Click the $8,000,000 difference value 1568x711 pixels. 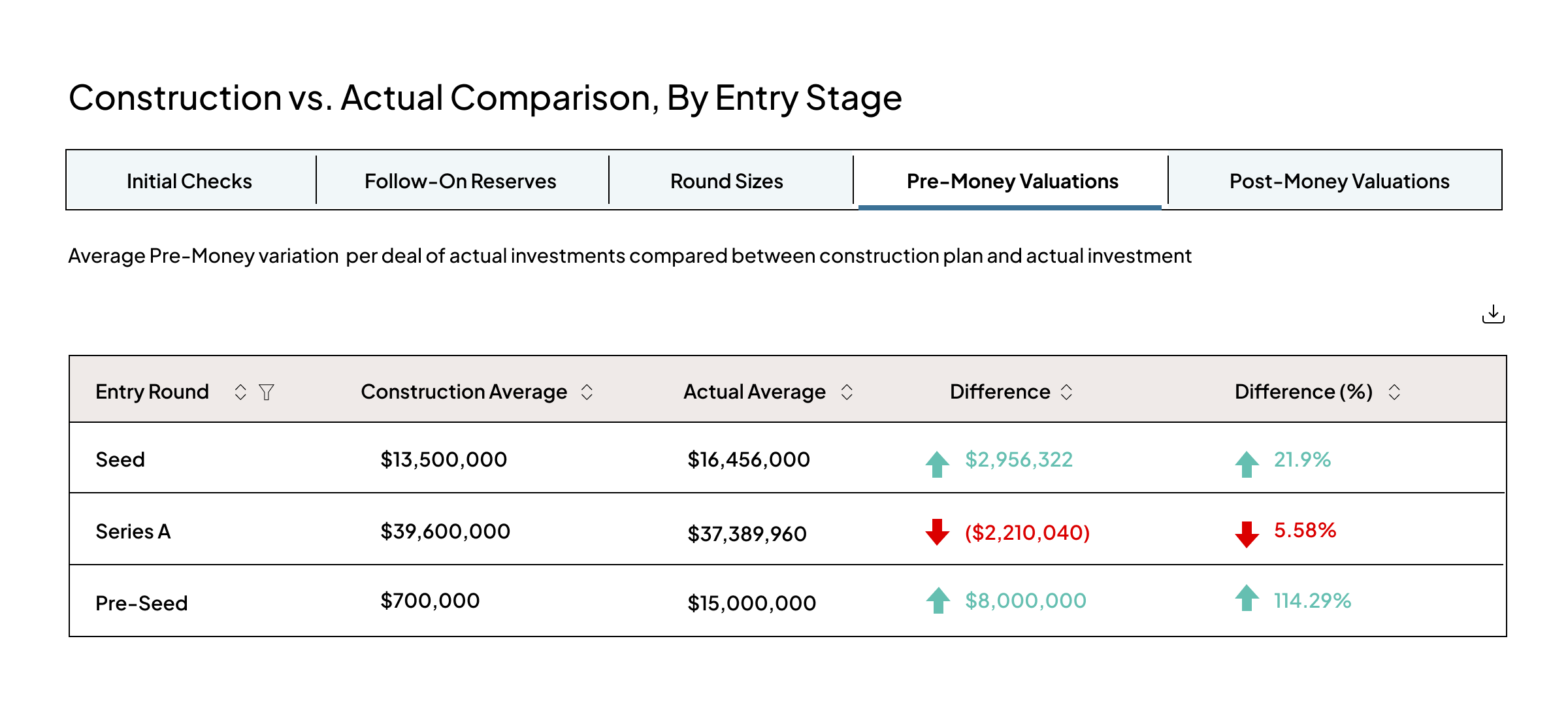click(x=1026, y=601)
